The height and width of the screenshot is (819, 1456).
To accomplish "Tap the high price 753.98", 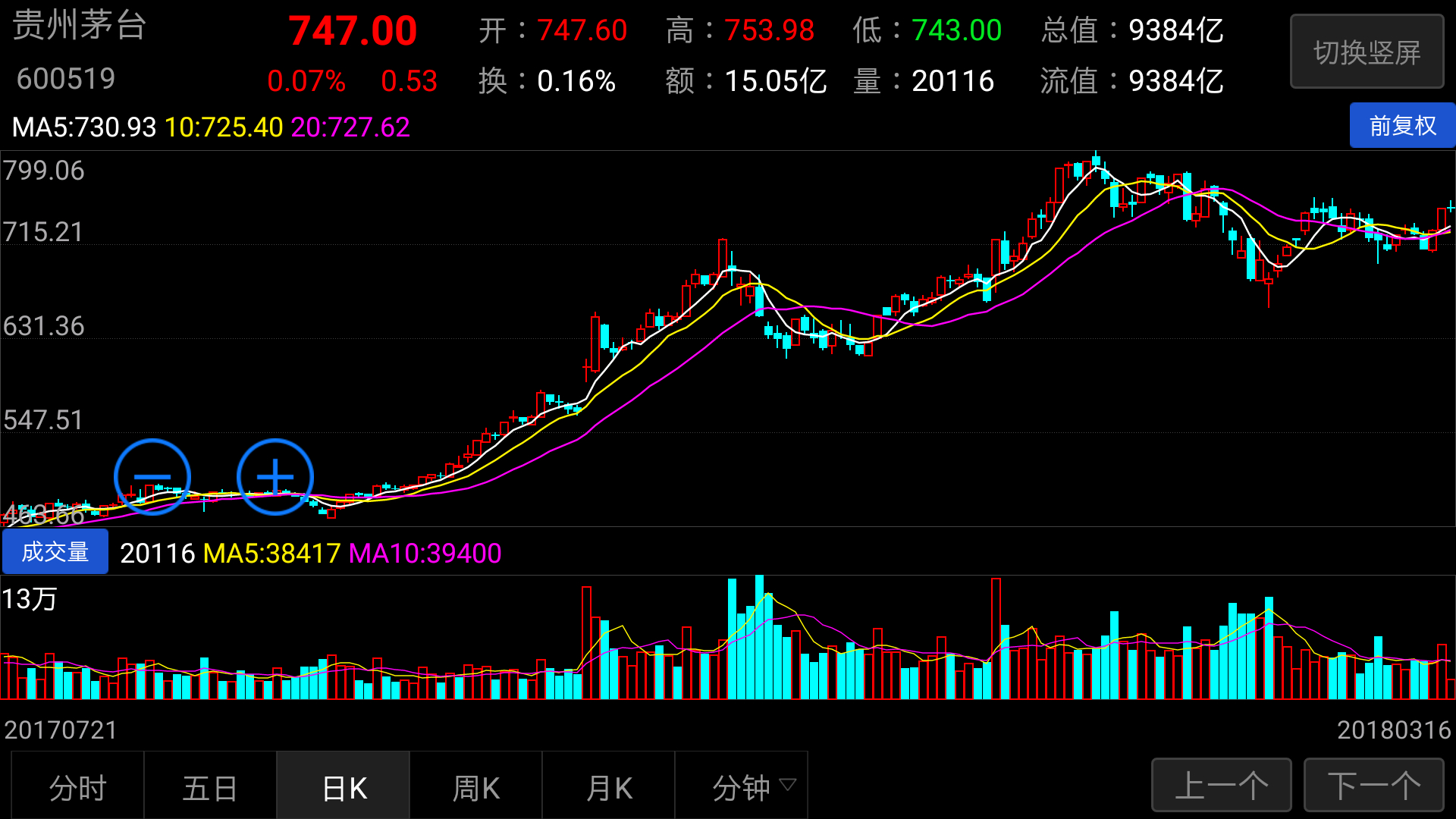I will coord(770,31).
